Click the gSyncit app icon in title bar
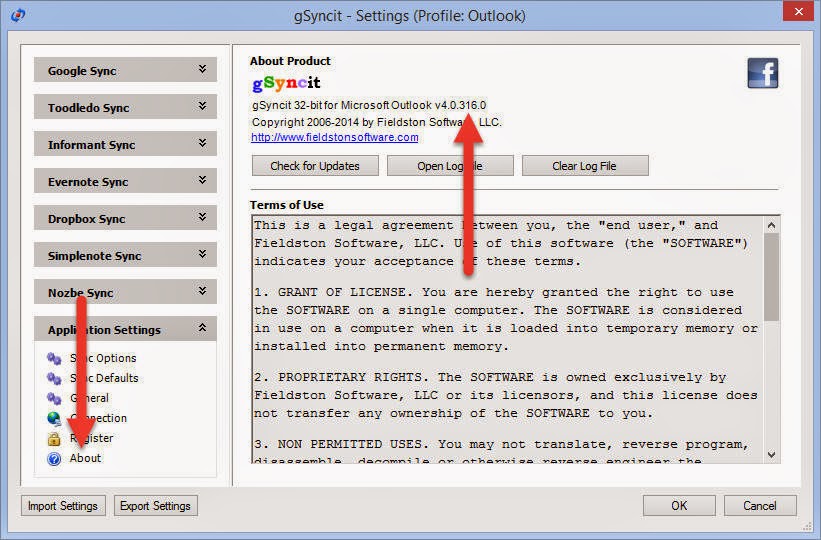This screenshot has height=540, width=821. tap(18, 15)
